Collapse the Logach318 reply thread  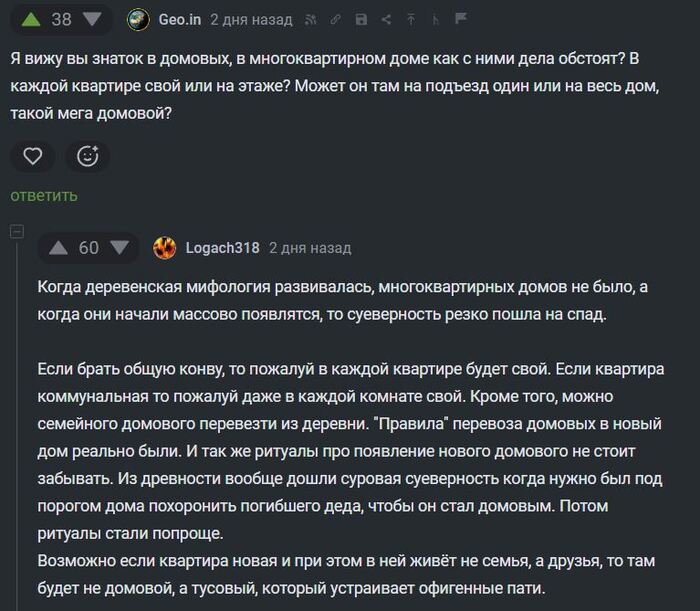pos(16,232)
